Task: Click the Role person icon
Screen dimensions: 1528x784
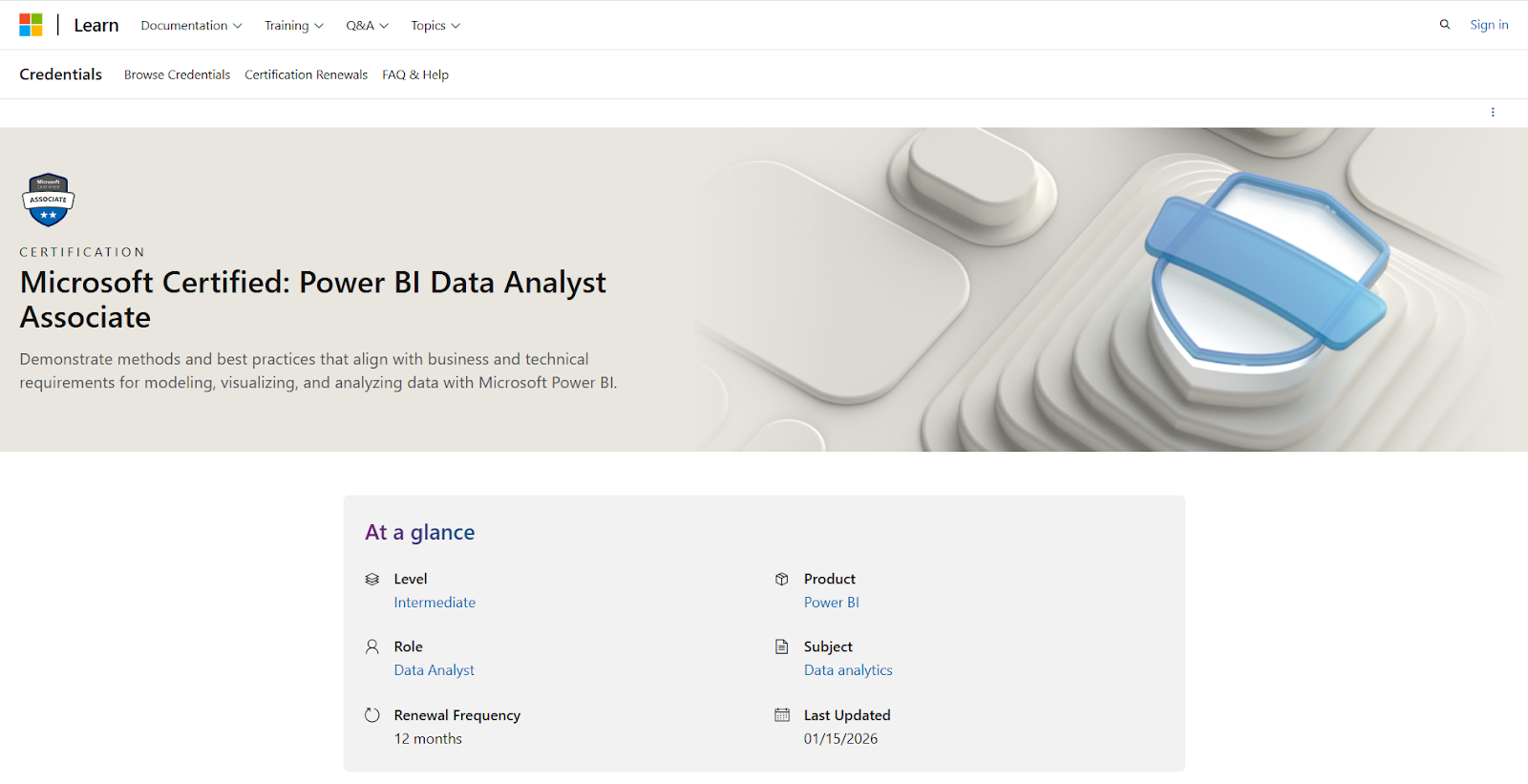Action: click(x=372, y=646)
